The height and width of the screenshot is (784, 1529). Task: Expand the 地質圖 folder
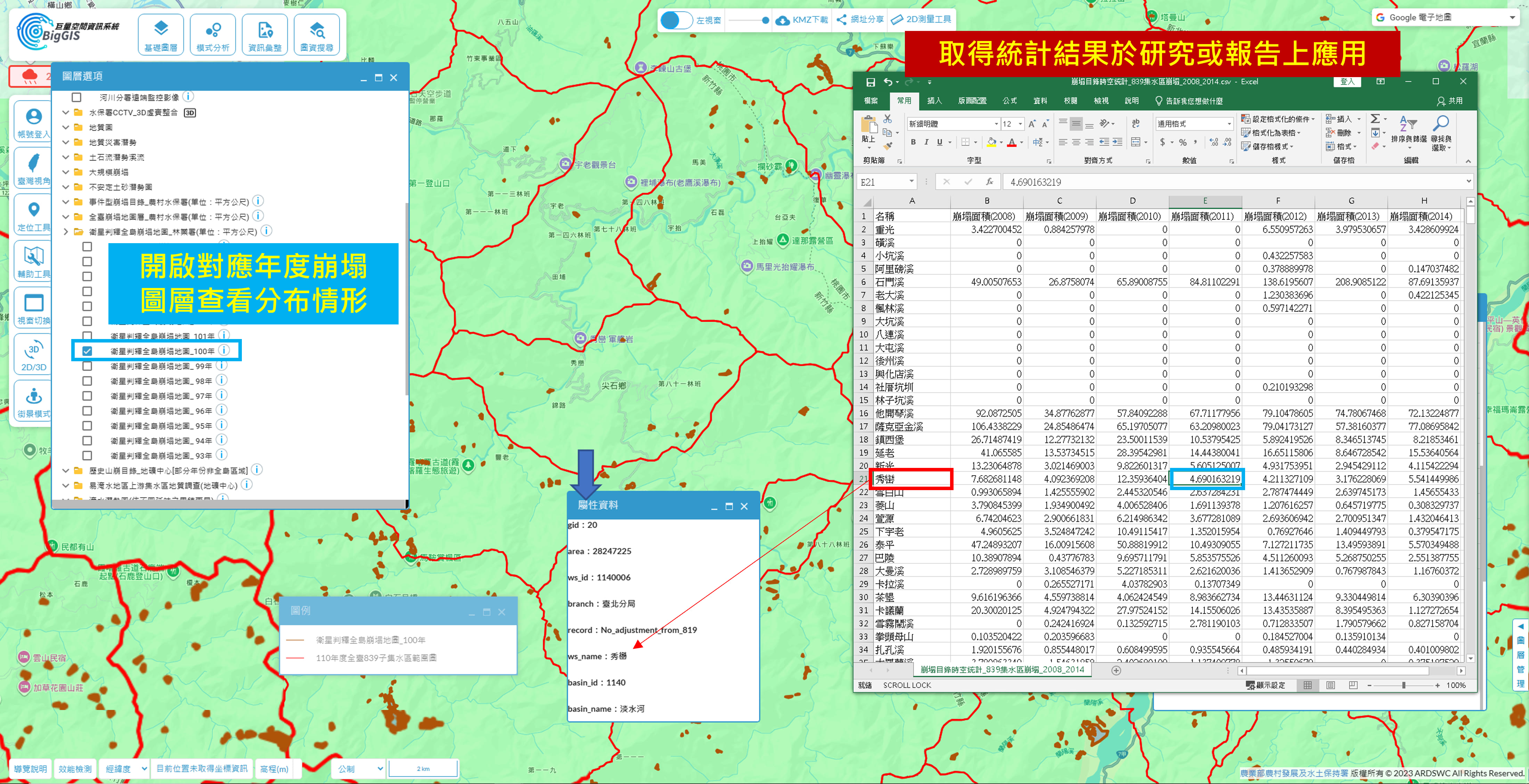[66, 127]
